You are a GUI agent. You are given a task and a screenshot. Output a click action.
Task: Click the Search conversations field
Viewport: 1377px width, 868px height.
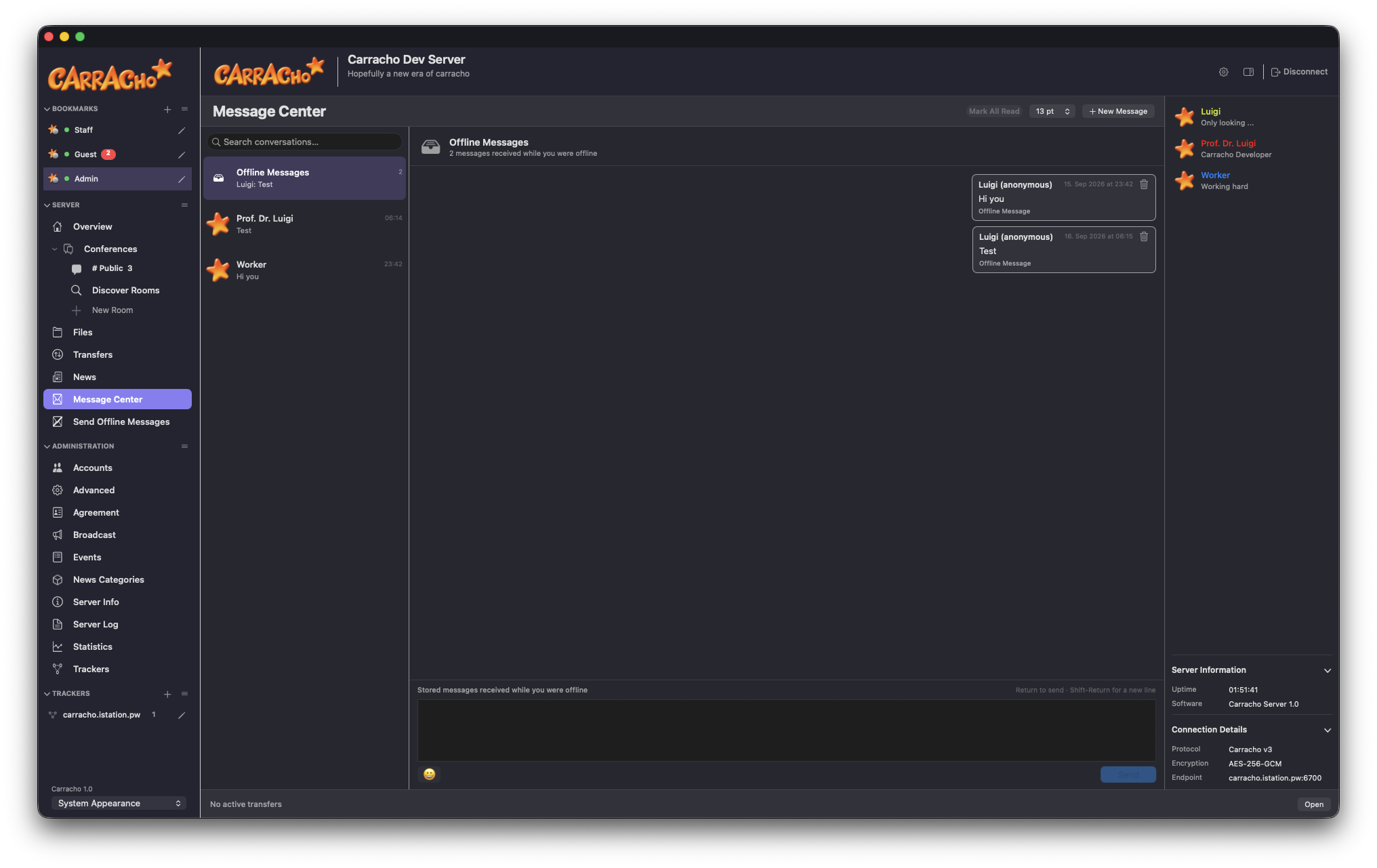pyautogui.click(x=305, y=142)
